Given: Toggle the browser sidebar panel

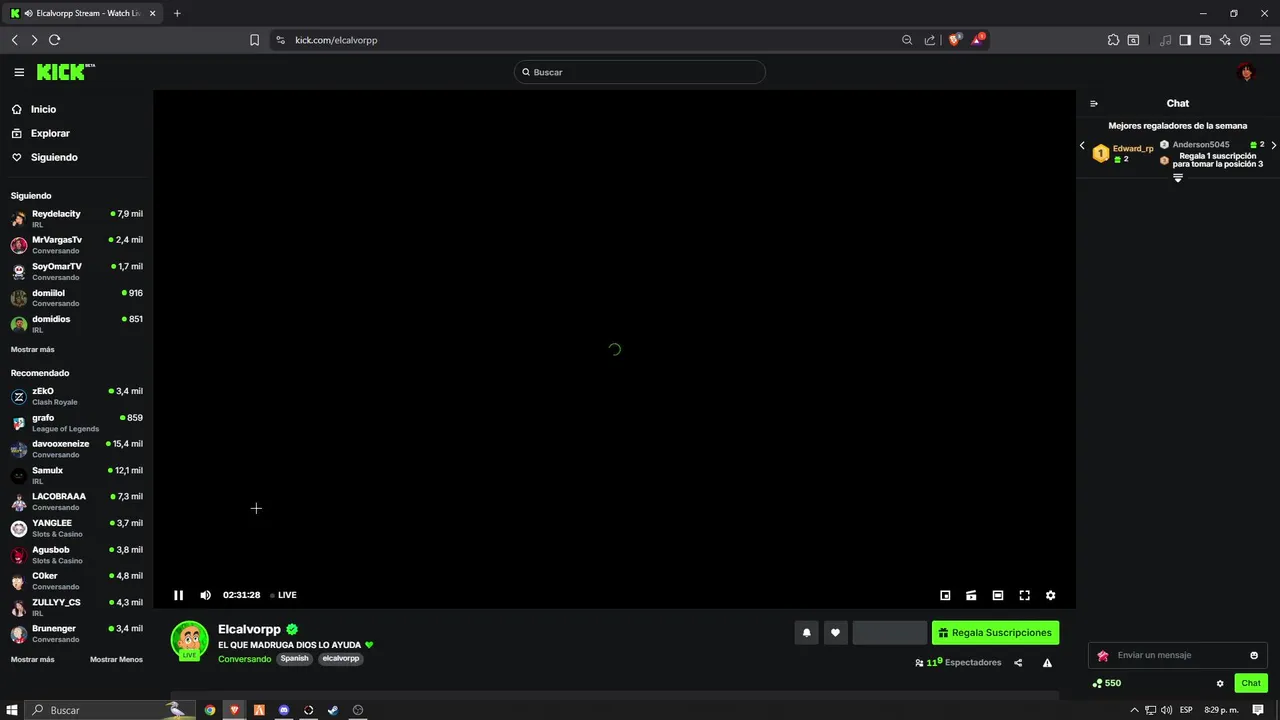Looking at the screenshot, I should 1185,40.
